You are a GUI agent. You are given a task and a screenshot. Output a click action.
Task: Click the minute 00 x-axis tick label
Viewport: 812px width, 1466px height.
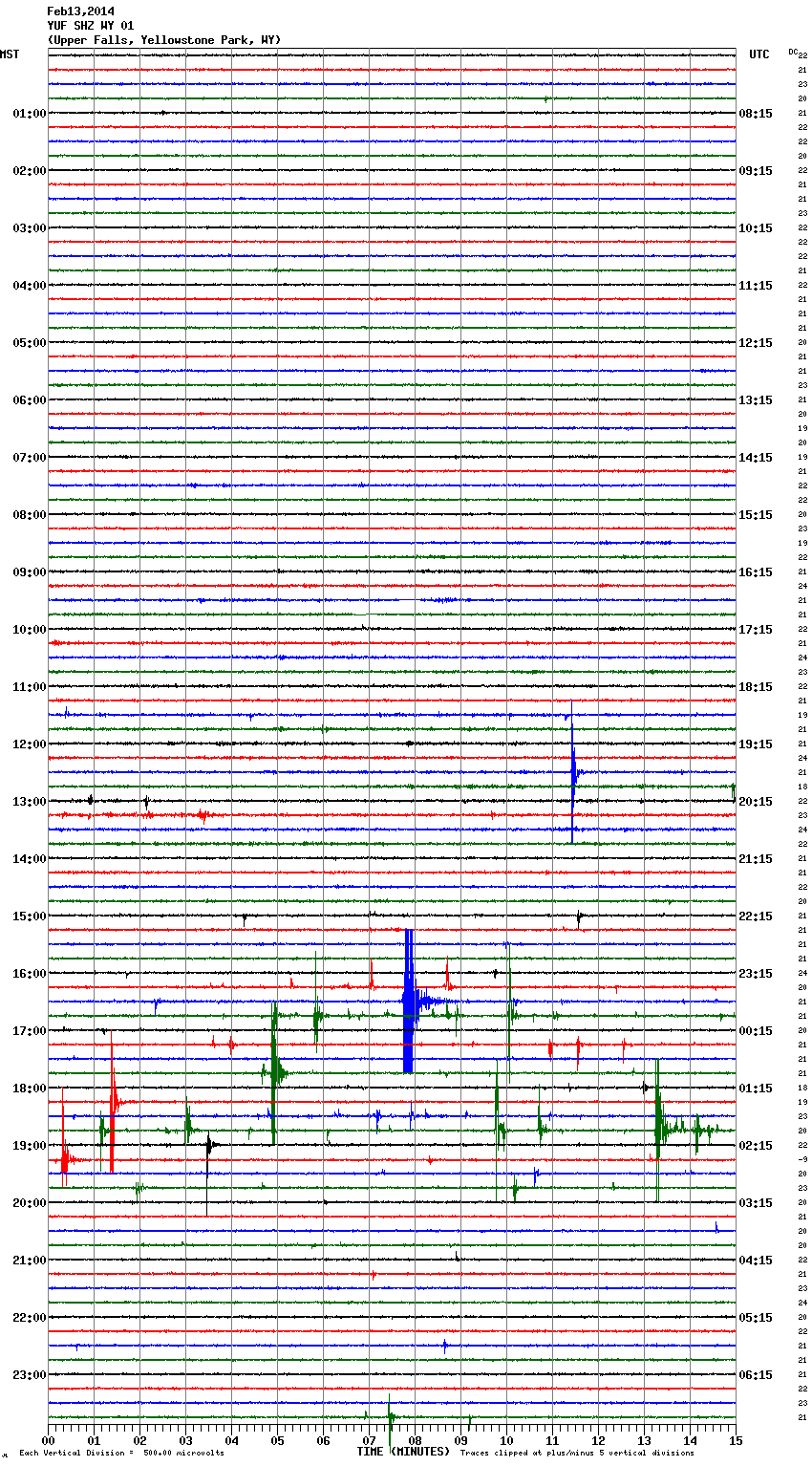click(x=49, y=1441)
